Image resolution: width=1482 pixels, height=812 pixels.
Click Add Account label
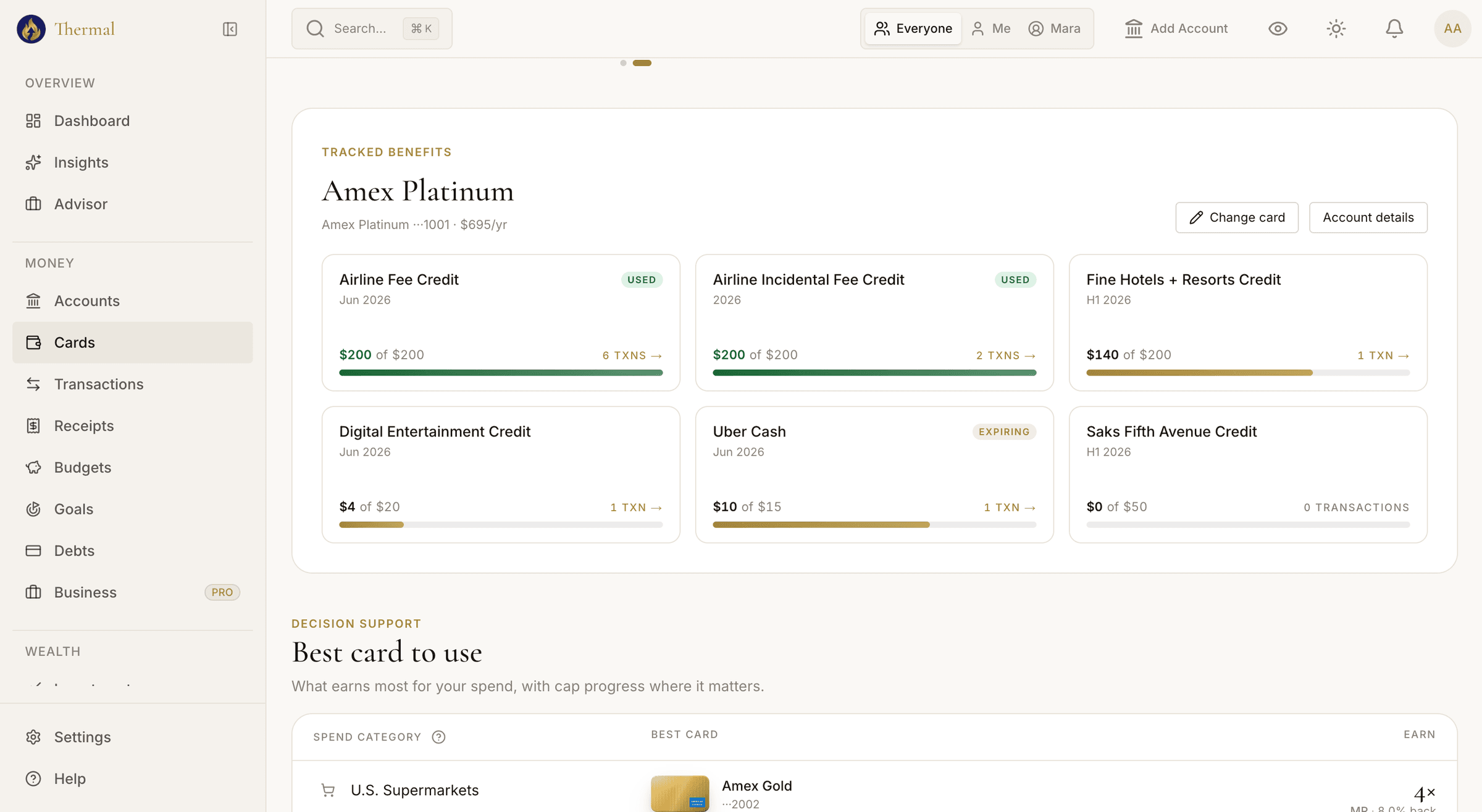[x=1189, y=28]
